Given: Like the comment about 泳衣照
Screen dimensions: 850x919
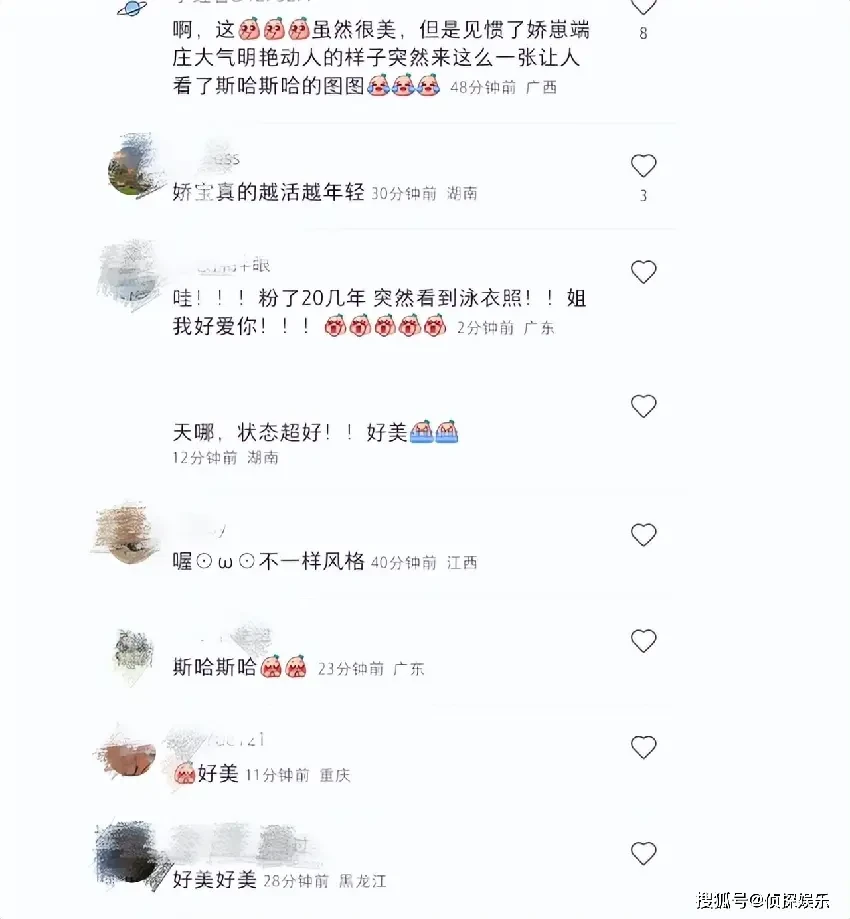Looking at the screenshot, I should click(643, 272).
